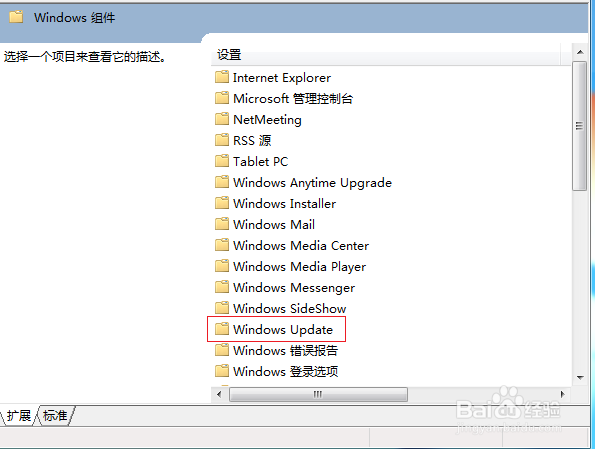Click the horizontal scrollbar right arrow
The height and width of the screenshot is (449, 595).
[x=563, y=394]
